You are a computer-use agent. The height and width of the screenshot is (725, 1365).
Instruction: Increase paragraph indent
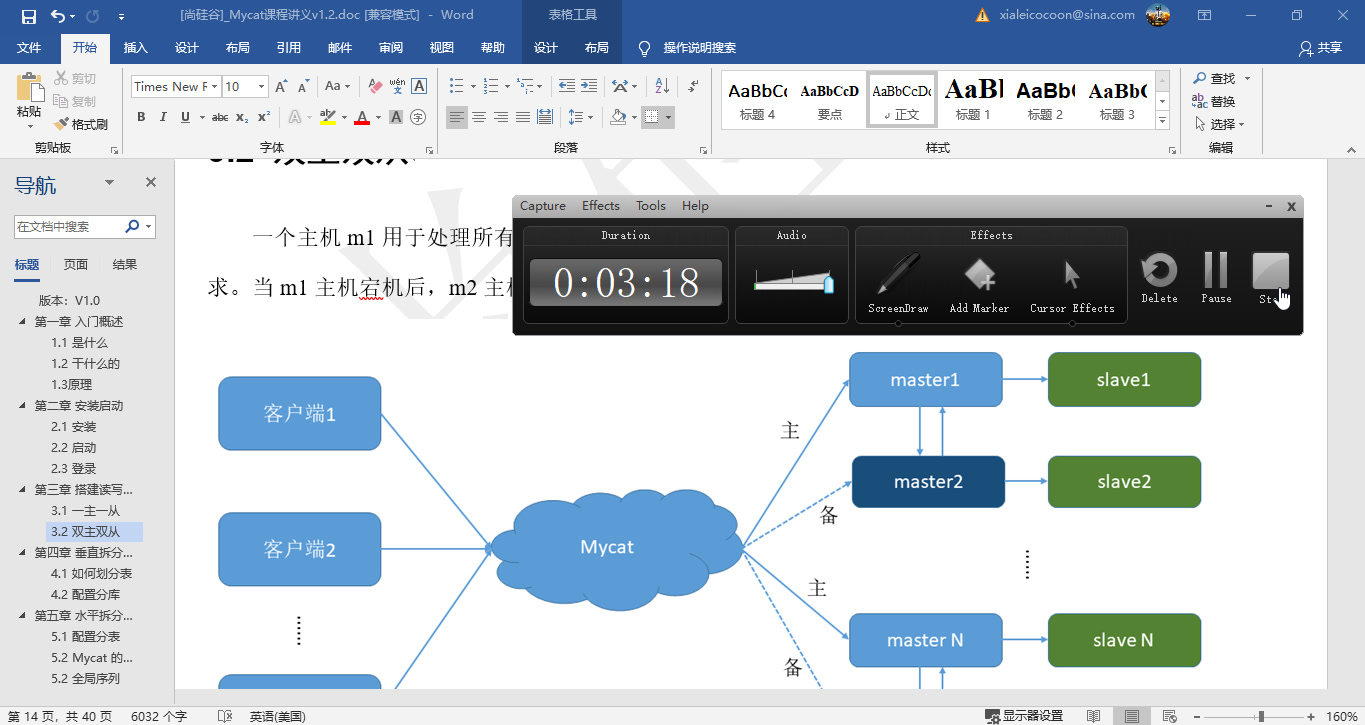pos(588,86)
